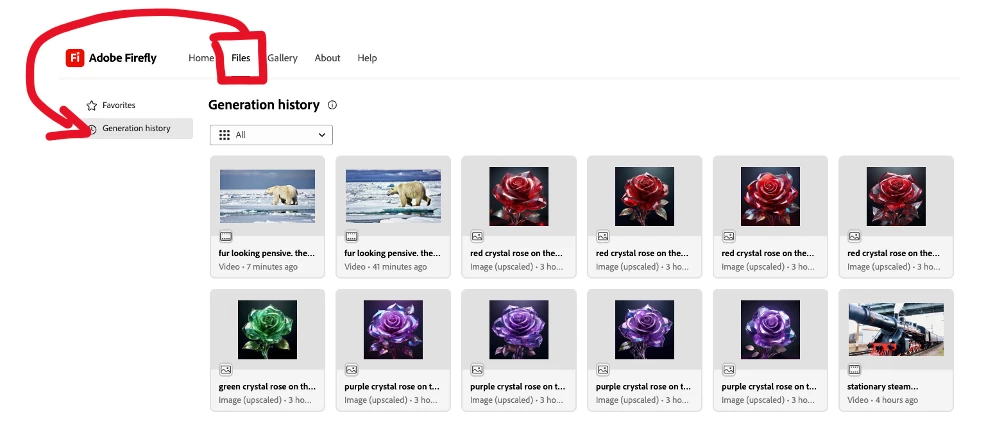Open the Files tab
The width and height of the screenshot is (998, 434).
click(241, 58)
